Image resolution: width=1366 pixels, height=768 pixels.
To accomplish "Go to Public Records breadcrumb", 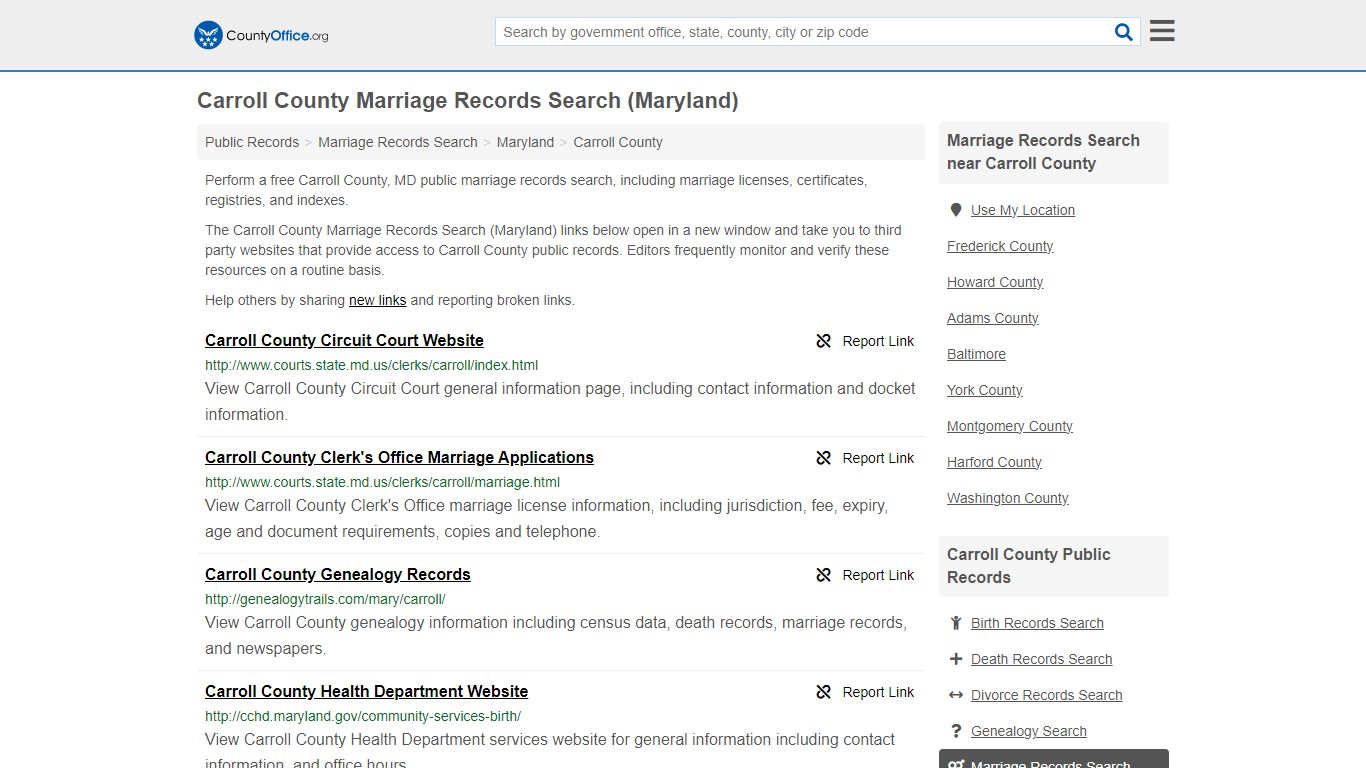I will [252, 142].
